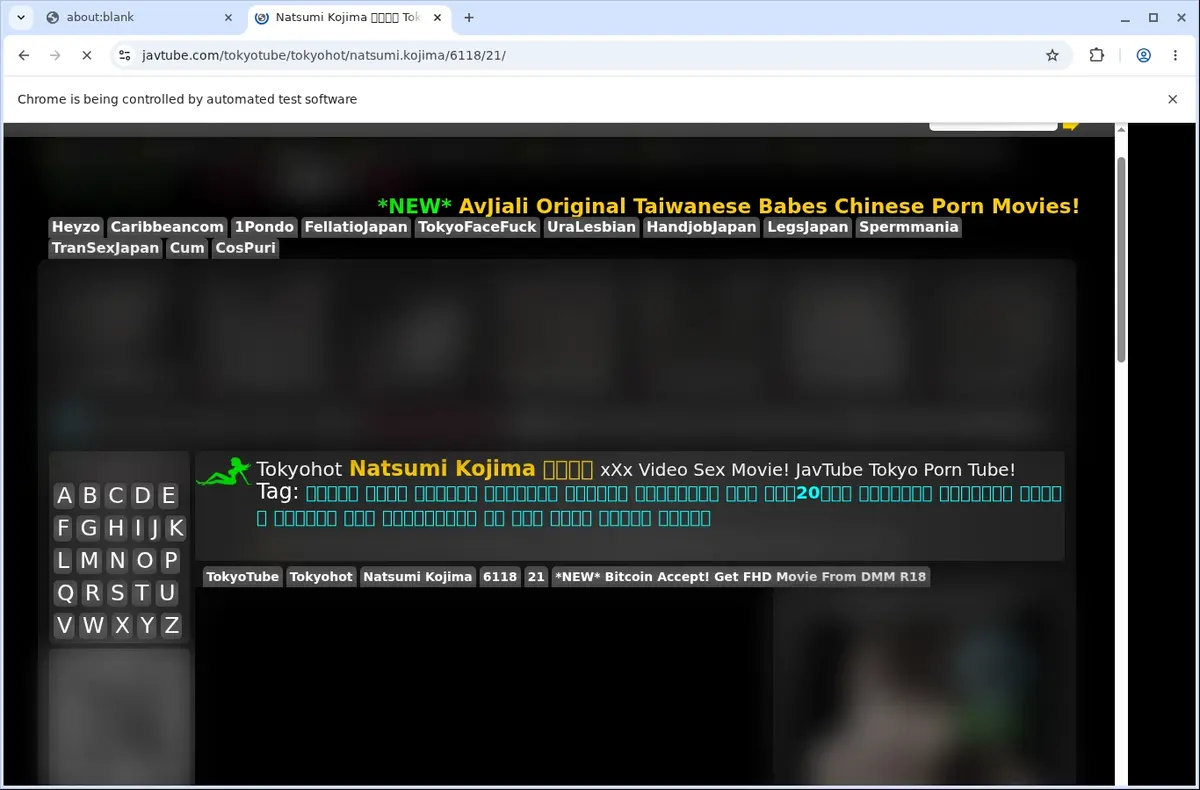
Task: Select letter Z in alphabet index
Action: click(172, 625)
